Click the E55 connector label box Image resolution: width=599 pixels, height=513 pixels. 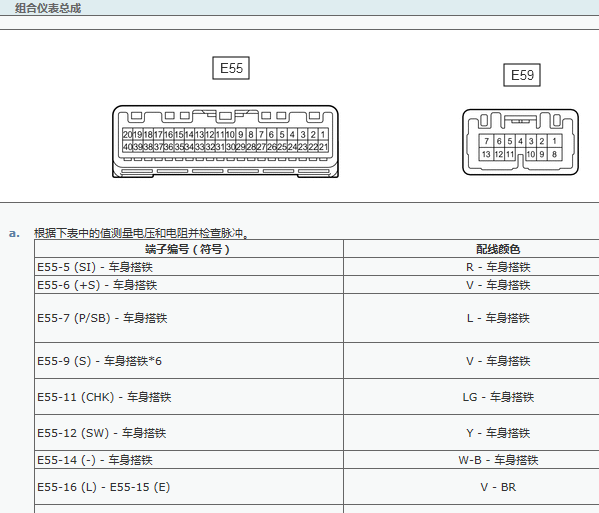click(x=231, y=68)
